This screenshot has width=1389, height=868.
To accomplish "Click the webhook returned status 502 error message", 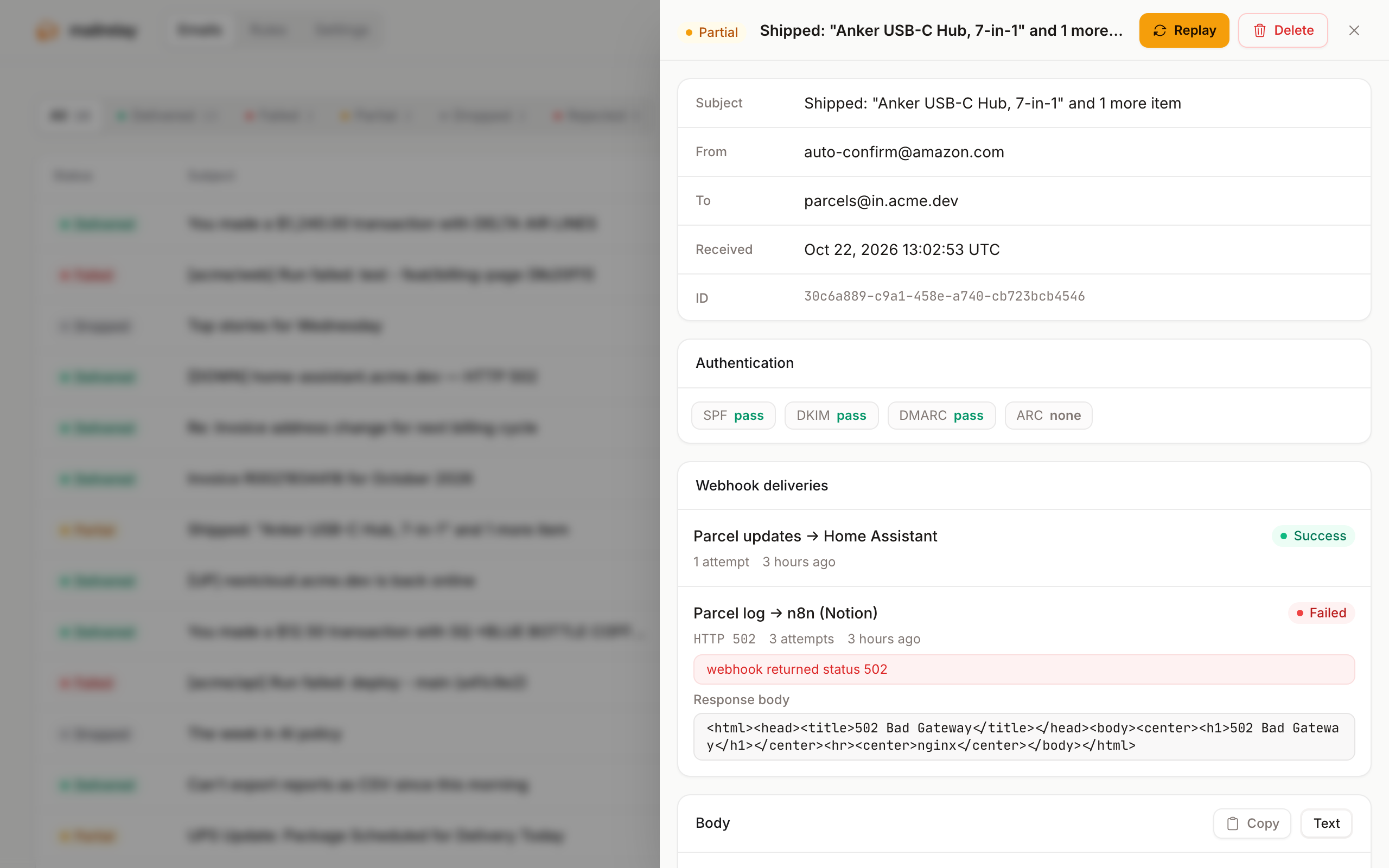I will pyautogui.click(x=1024, y=669).
